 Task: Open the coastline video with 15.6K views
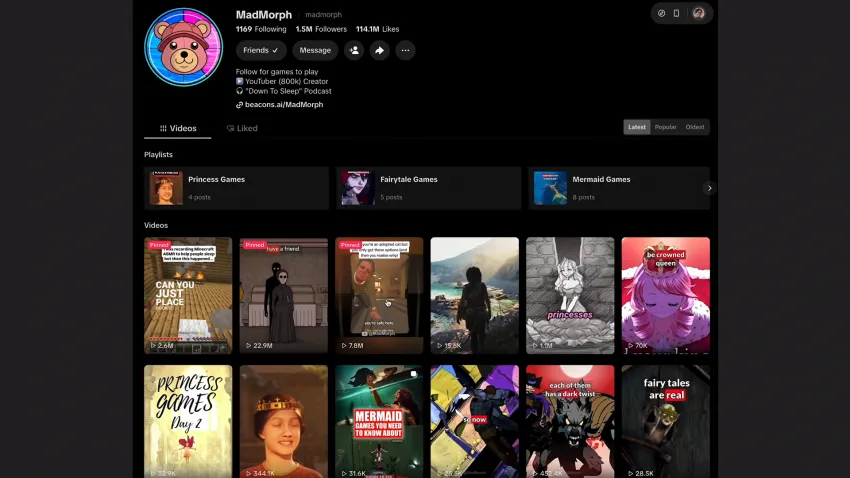tap(474, 295)
